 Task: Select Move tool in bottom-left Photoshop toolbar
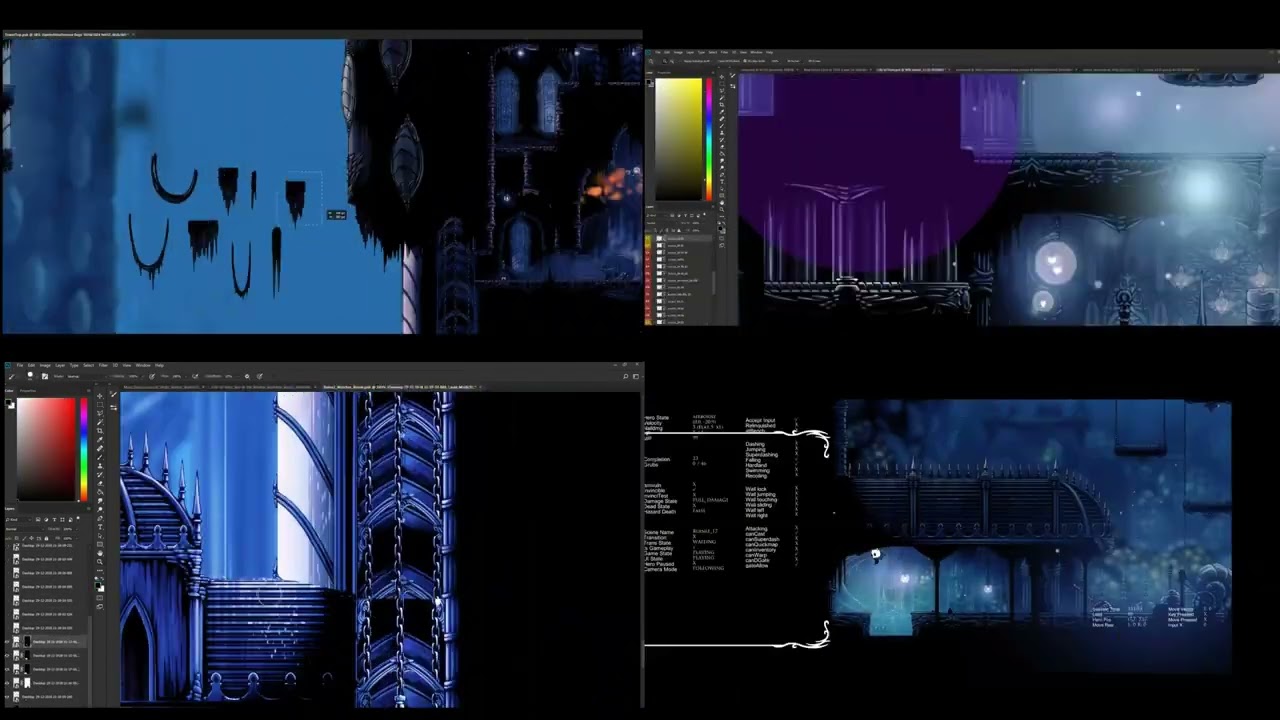tap(100, 397)
